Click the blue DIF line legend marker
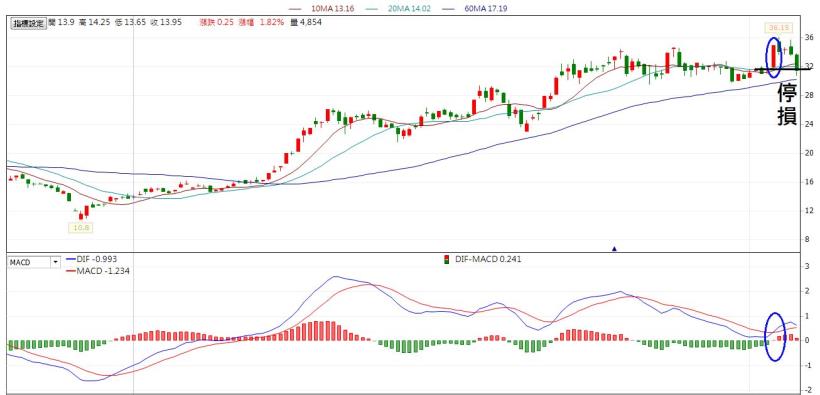 72,259
